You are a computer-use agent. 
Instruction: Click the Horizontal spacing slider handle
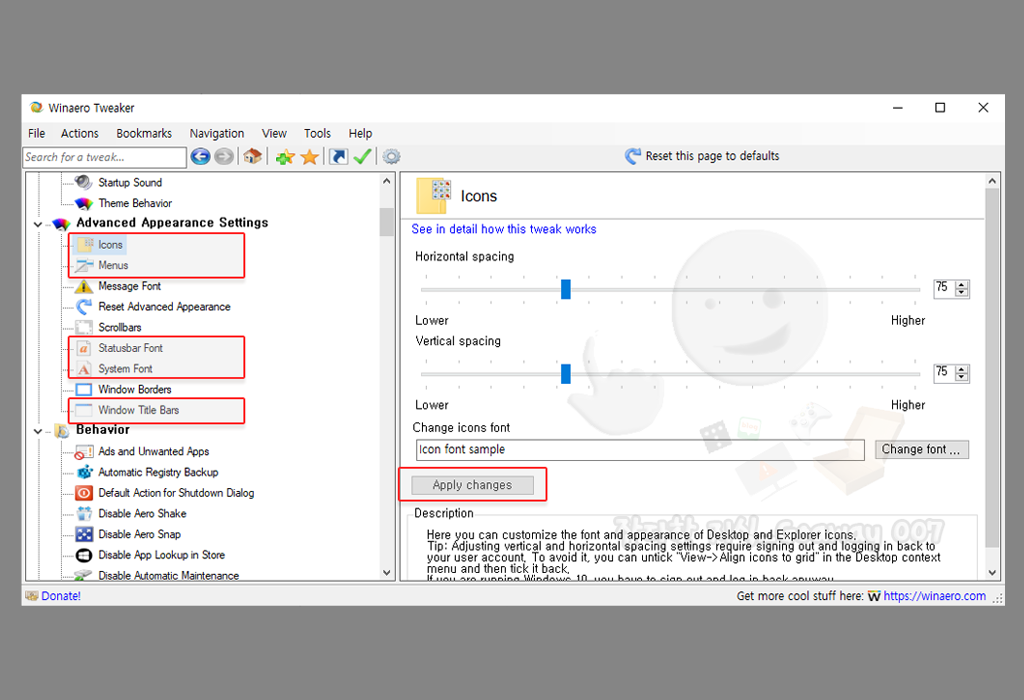[566, 289]
